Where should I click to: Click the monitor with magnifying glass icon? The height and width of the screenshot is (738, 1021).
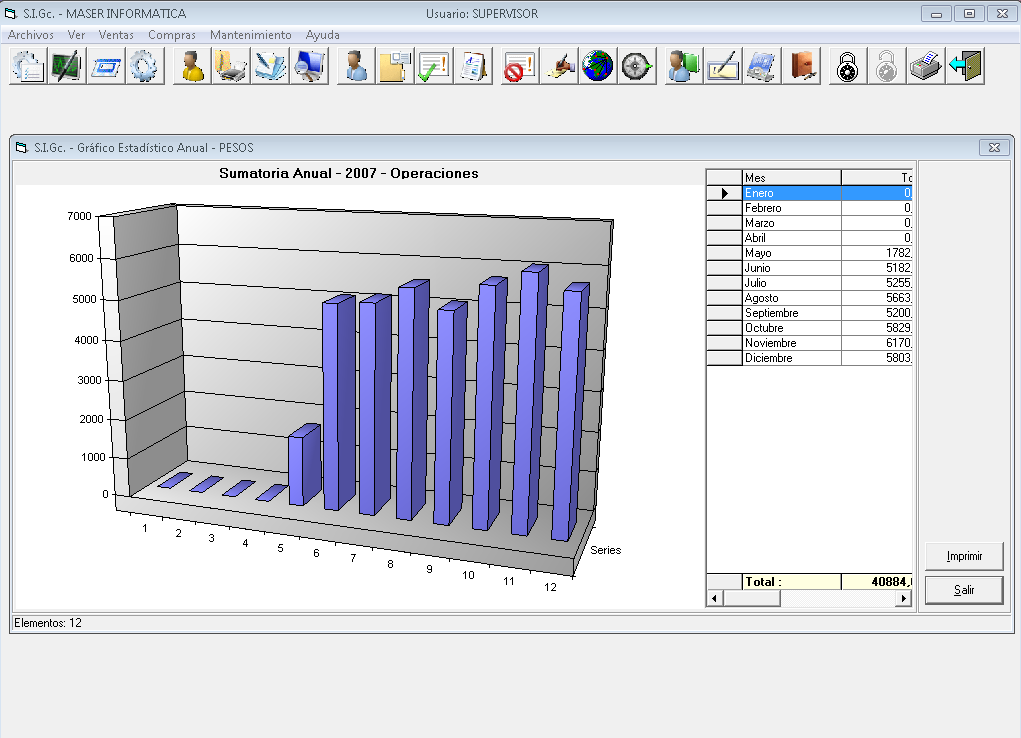[309, 66]
